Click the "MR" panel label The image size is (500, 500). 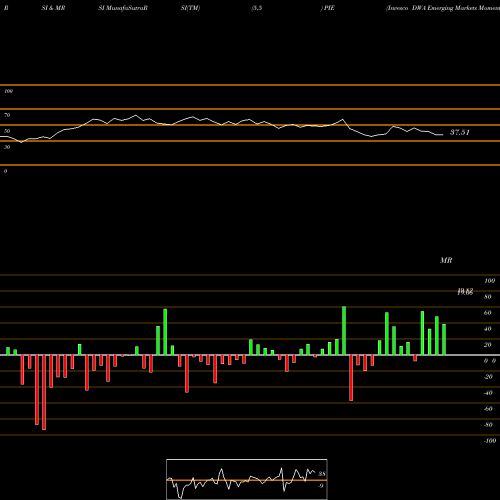coord(446,260)
